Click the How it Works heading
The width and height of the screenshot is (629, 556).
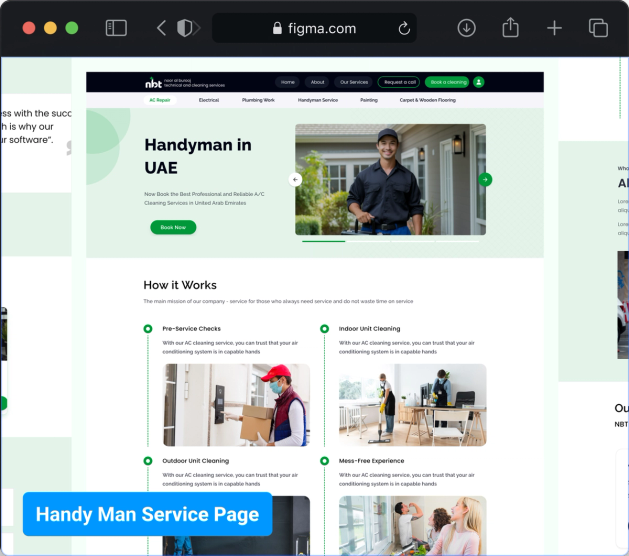(x=180, y=285)
